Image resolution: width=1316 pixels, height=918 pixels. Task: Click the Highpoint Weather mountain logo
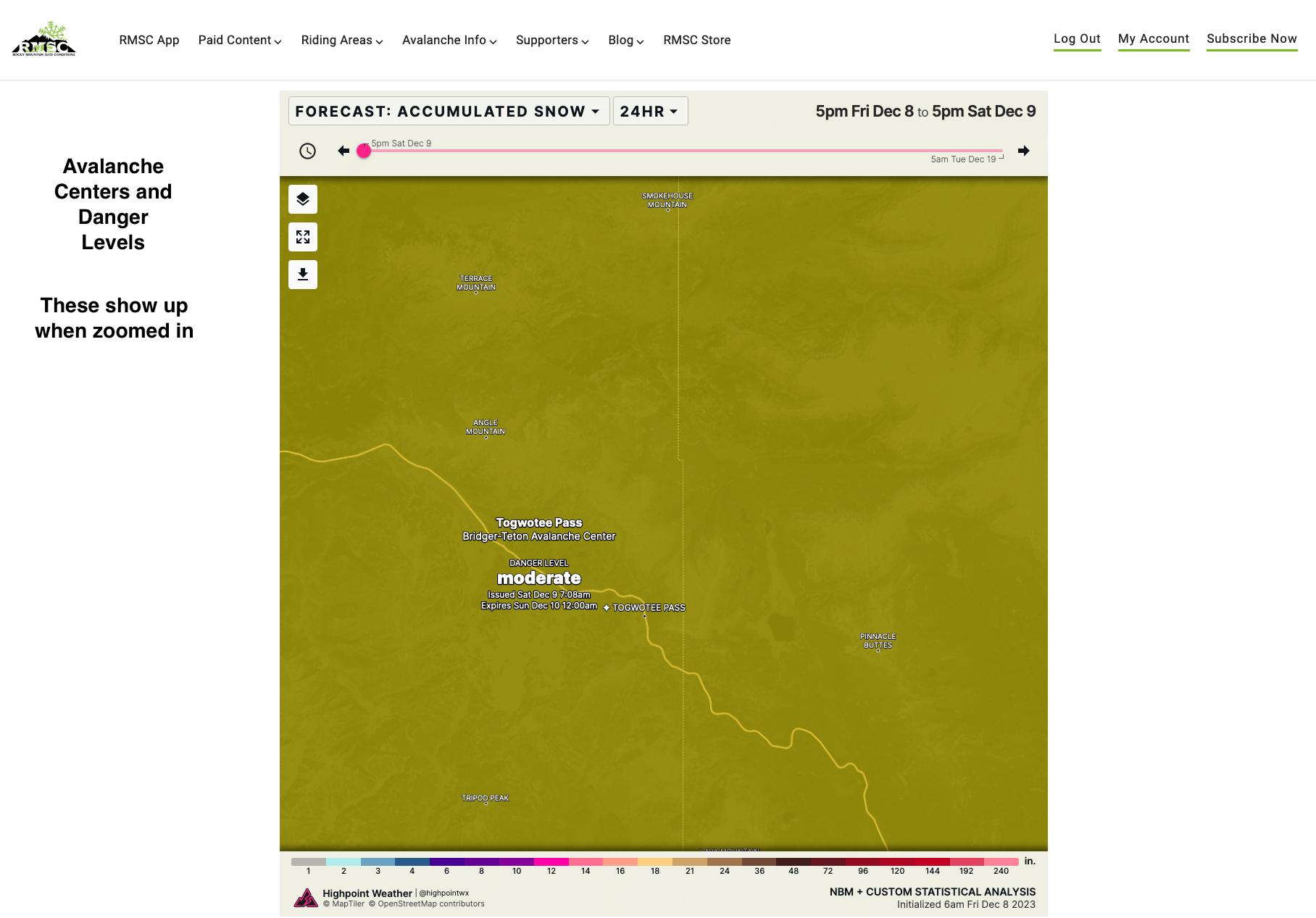(x=307, y=897)
